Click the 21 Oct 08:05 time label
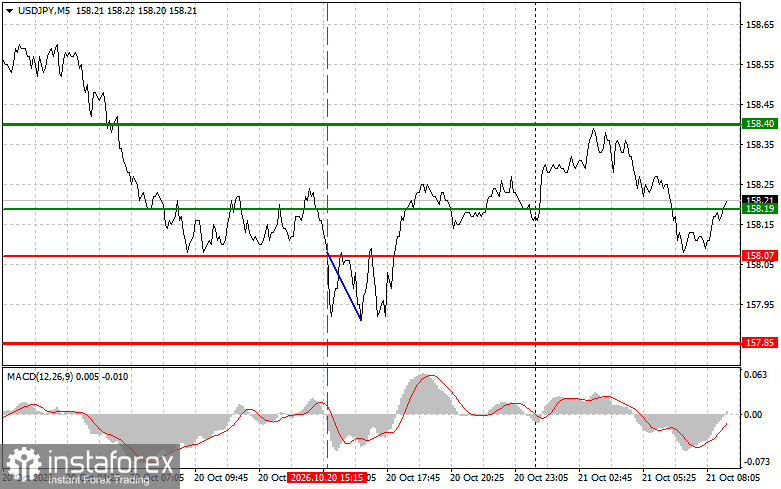781x489 pixels. (x=733, y=478)
